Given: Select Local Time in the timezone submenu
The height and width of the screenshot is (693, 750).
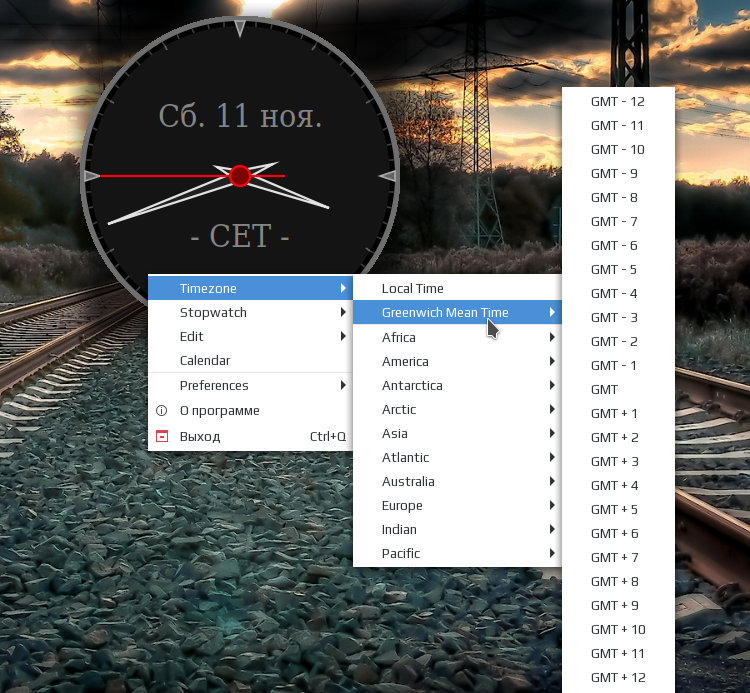Looking at the screenshot, I should 457,288.
